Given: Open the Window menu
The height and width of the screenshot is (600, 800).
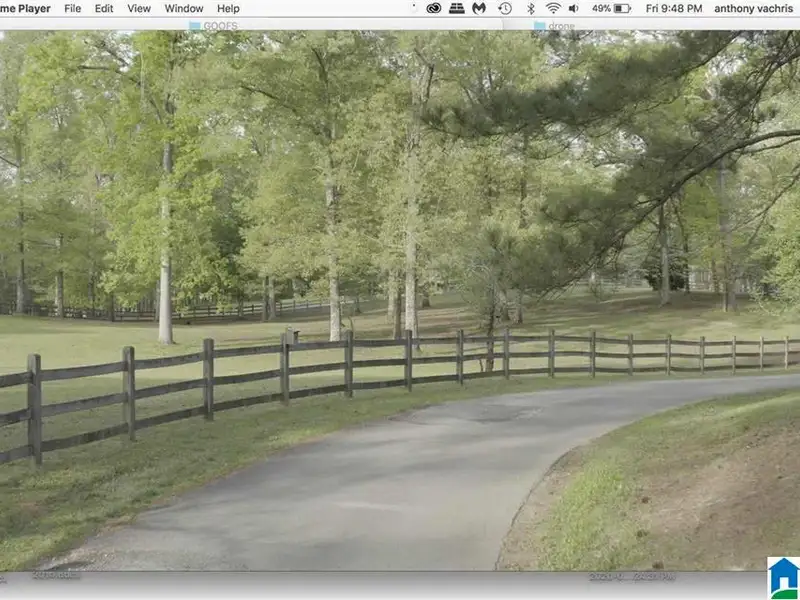Looking at the screenshot, I should 184,8.
